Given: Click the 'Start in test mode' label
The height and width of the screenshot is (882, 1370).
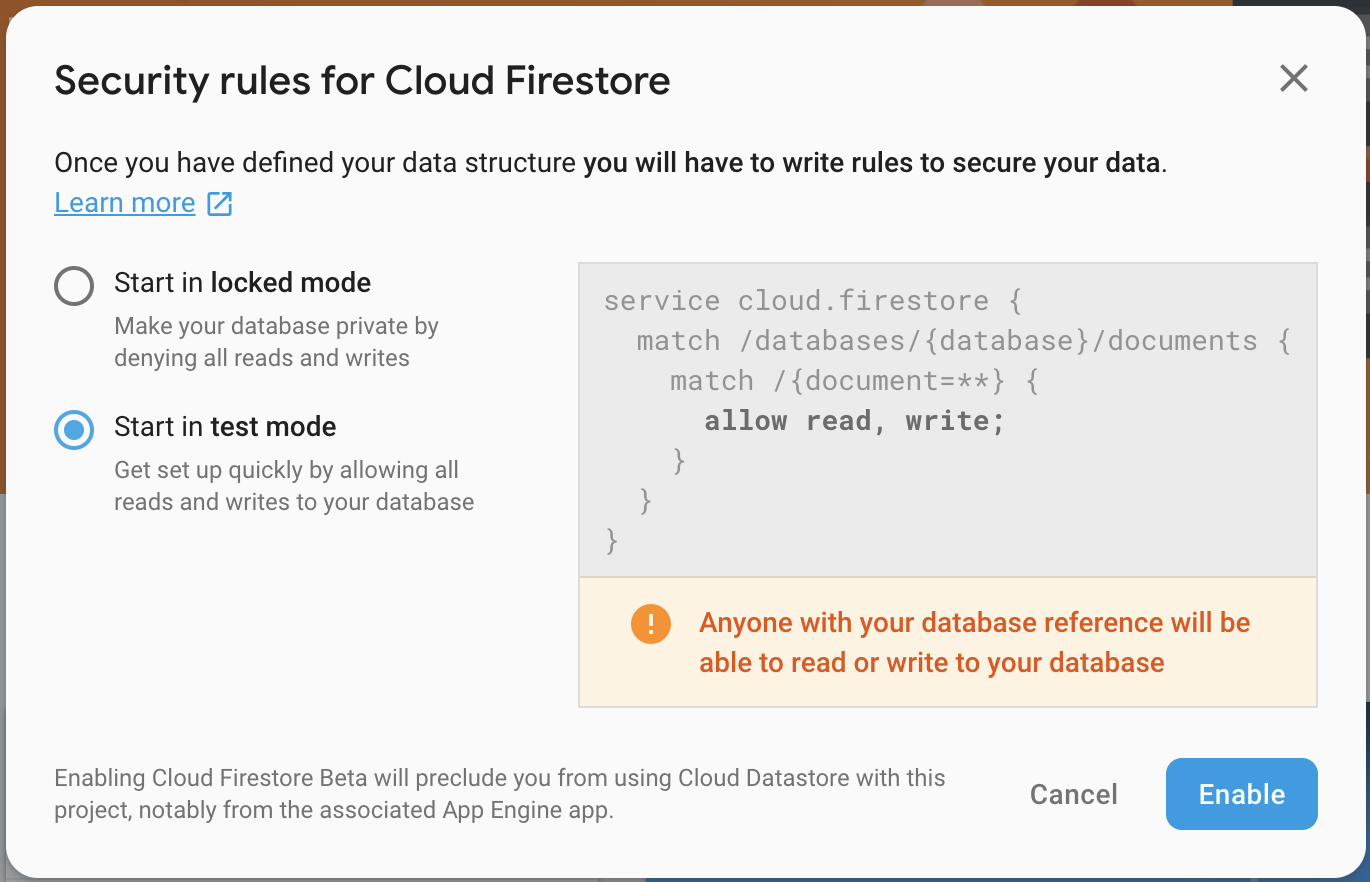Looking at the screenshot, I should (x=225, y=427).
